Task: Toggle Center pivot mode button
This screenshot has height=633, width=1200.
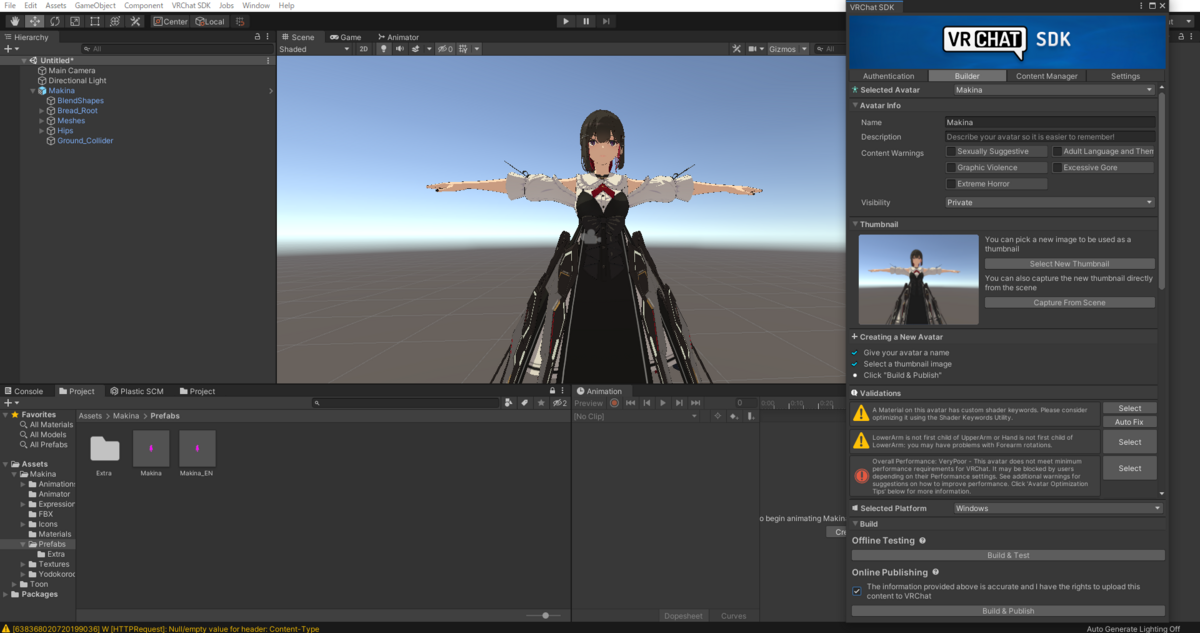Action: point(171,21)
